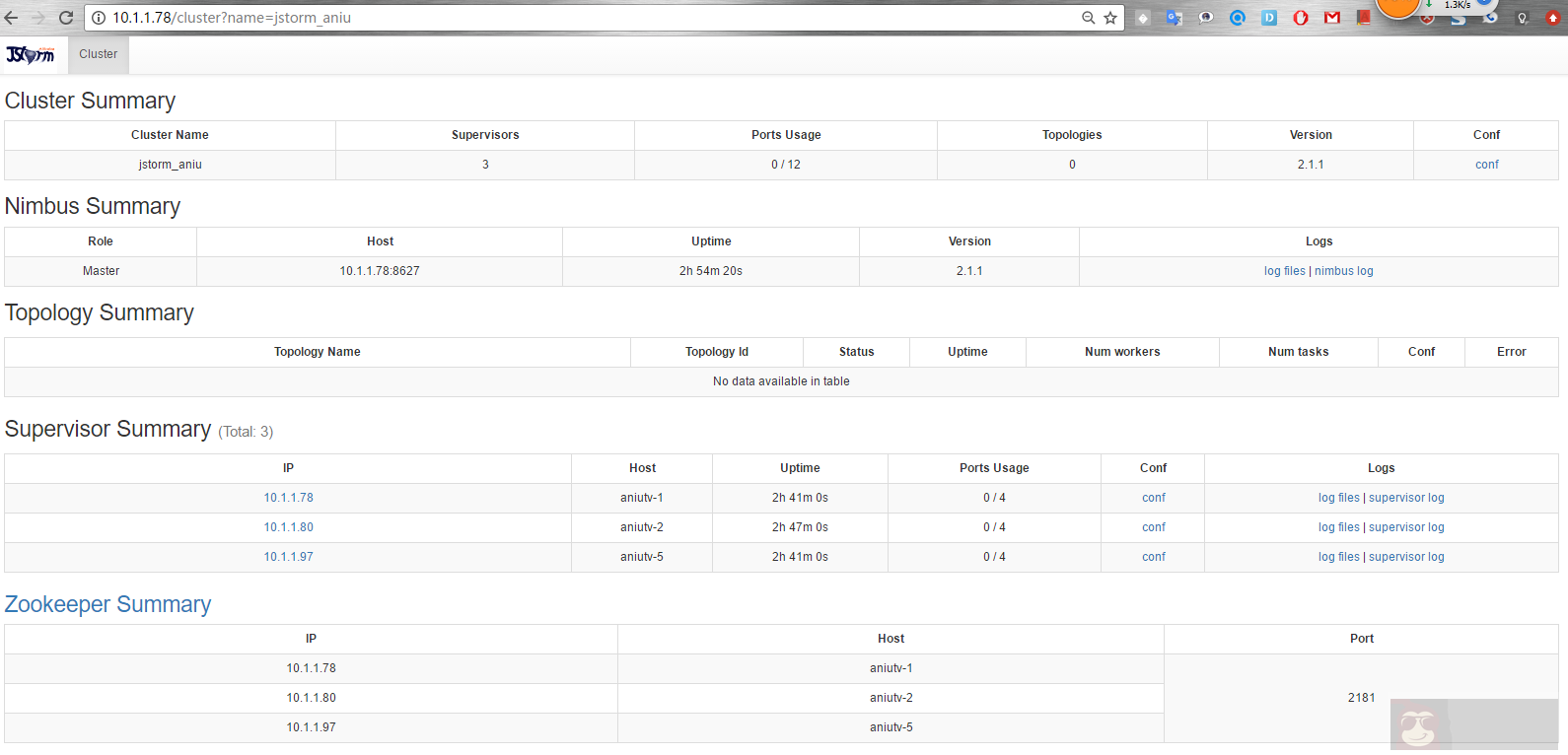Select Nimbus uptime 2h 54m 20s

click(x=711, y=271)
